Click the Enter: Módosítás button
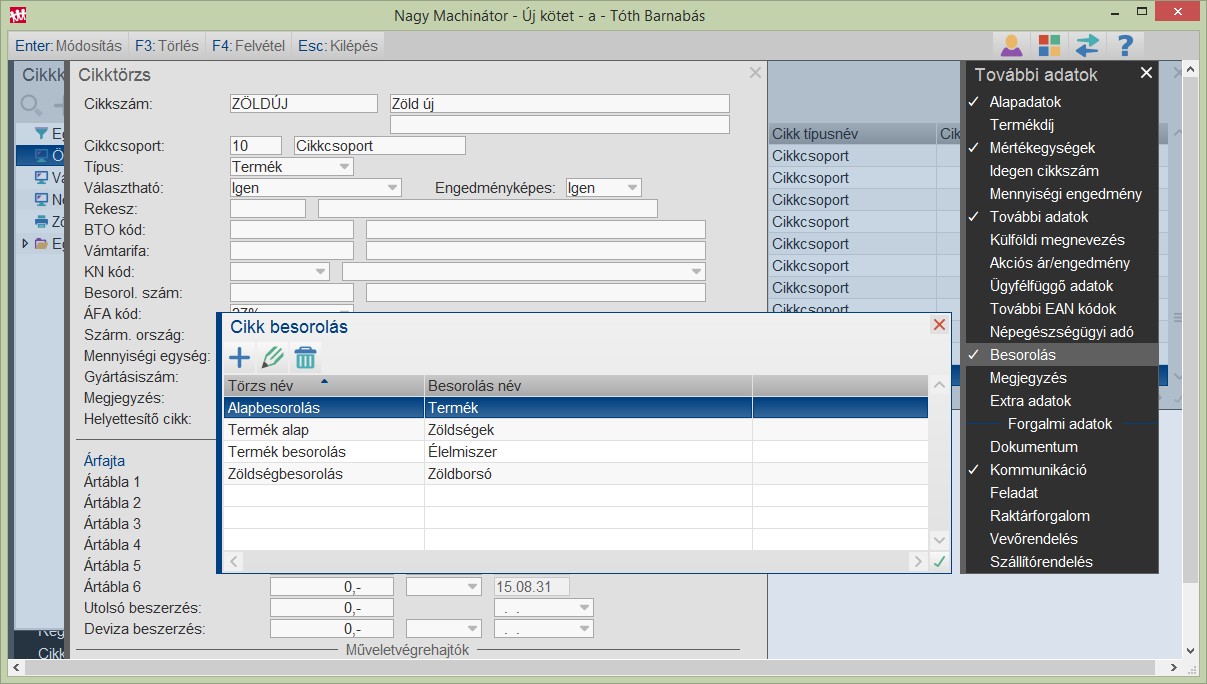 69,46
